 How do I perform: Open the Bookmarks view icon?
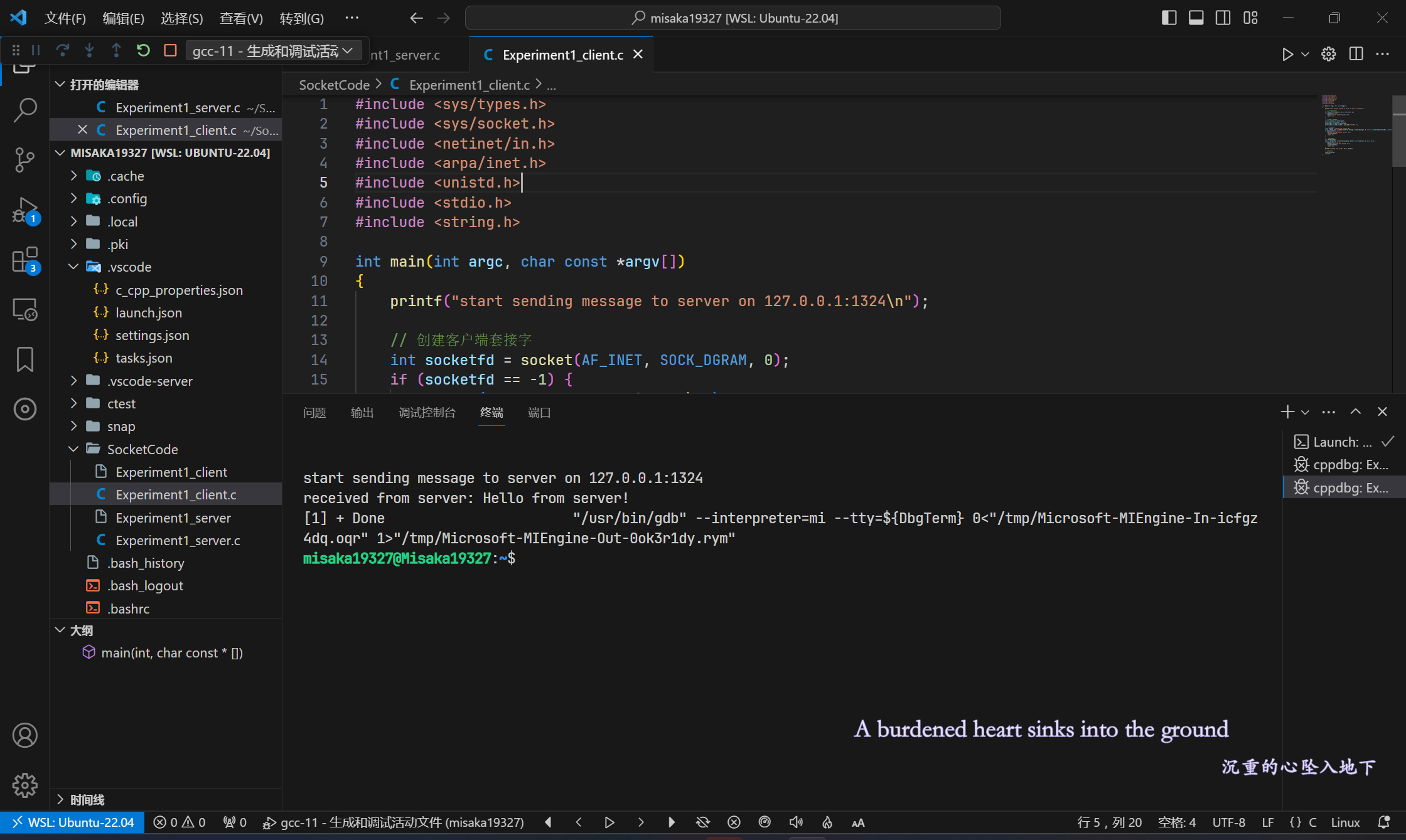(x=25, y=359)
